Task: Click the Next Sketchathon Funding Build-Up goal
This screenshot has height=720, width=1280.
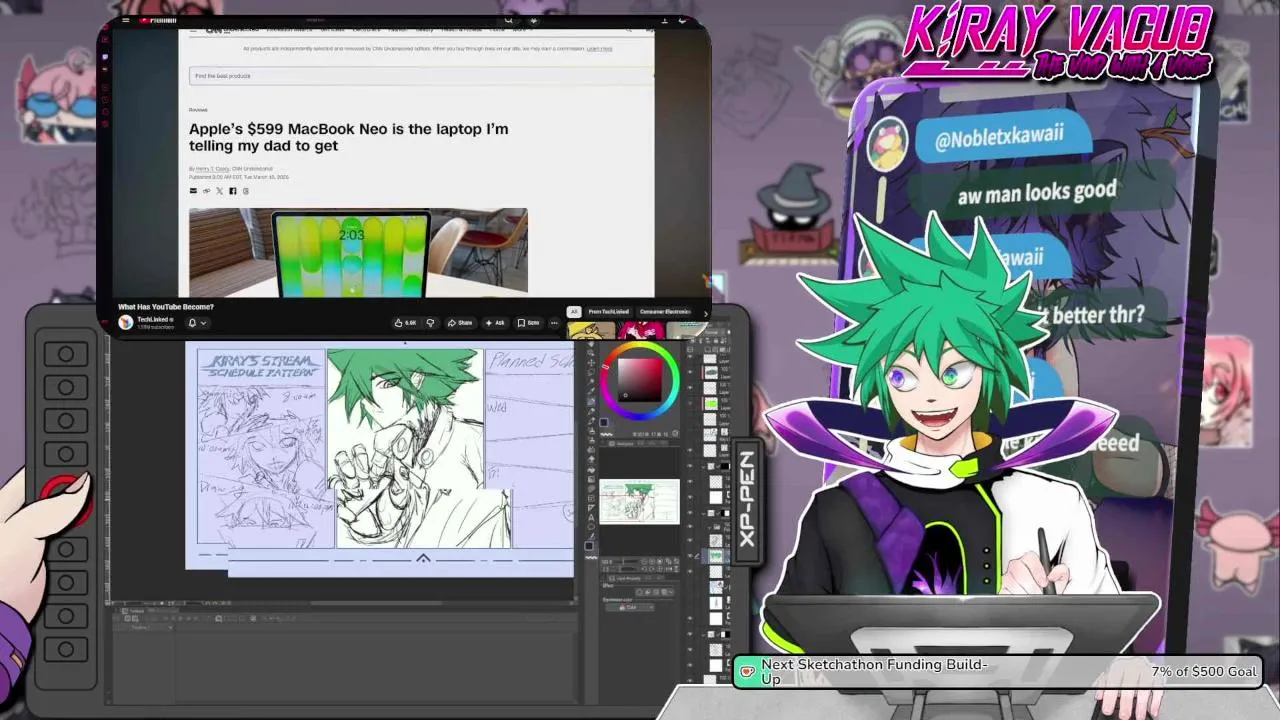Action: coord(875,671)
